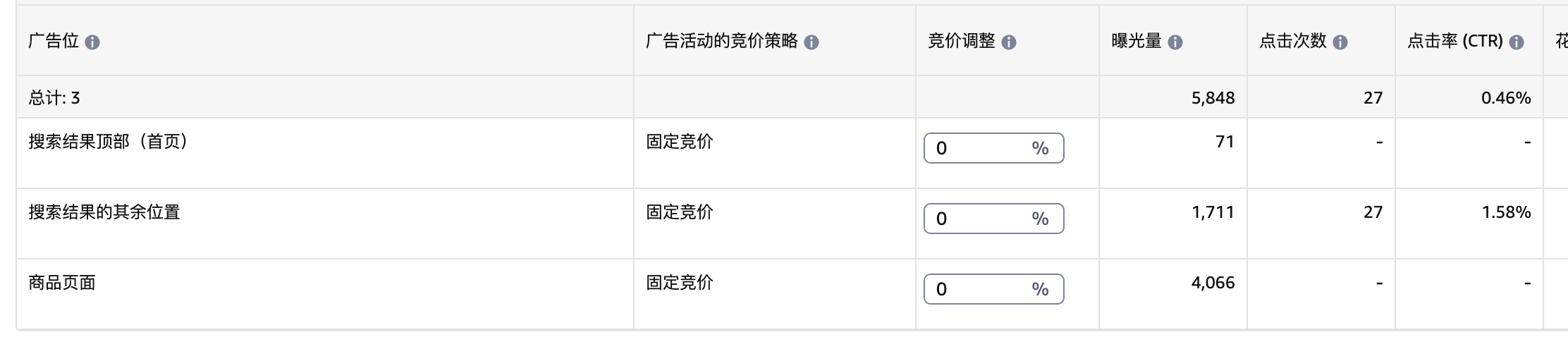Open the 竞价调整 info tooltip icon
The height and width of the screenshot is (337, 1568).
1009,42
